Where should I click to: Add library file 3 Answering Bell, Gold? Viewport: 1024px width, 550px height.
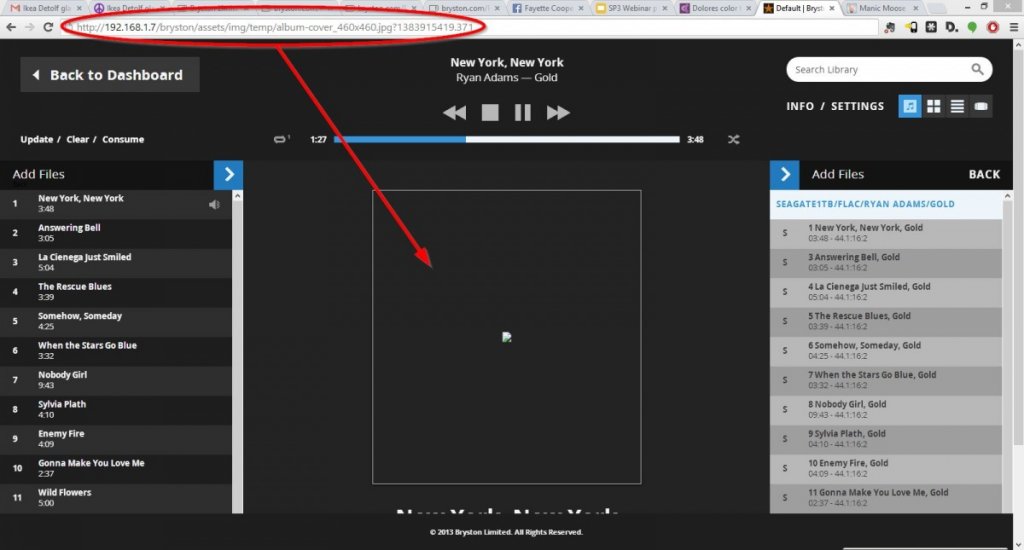click(x=886, y=262)
